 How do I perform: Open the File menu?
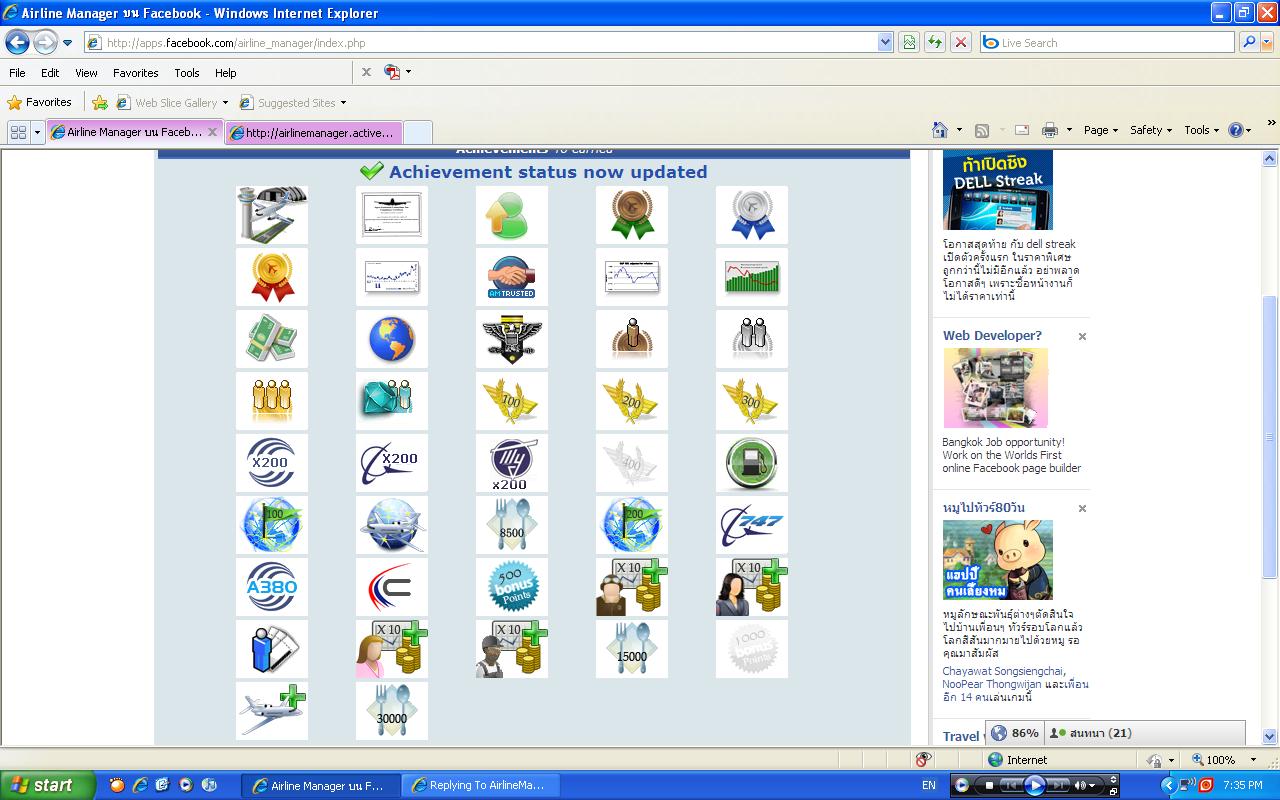(17, 73)
